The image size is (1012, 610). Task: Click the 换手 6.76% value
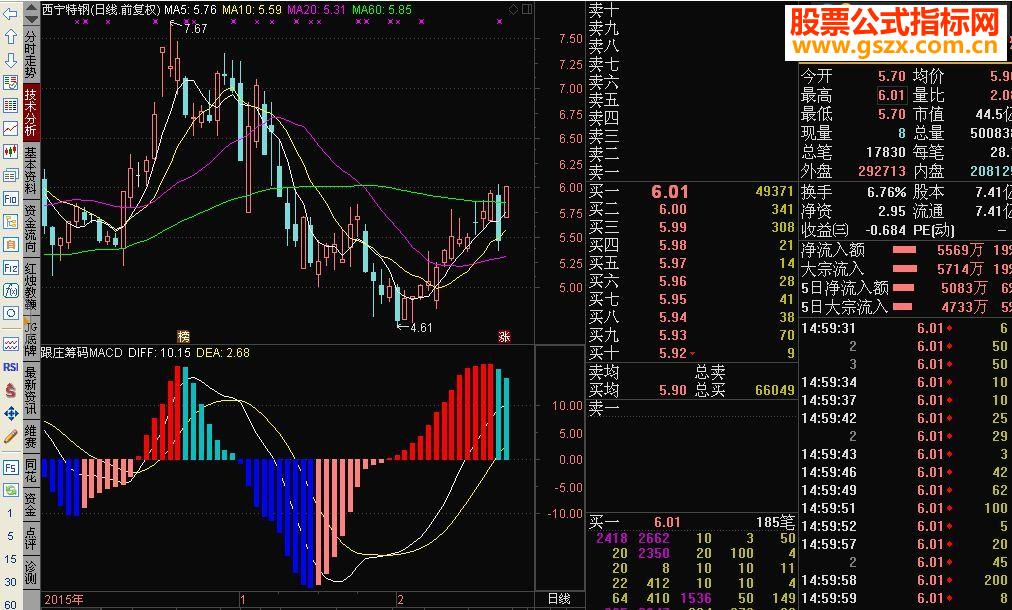tap(887, 192)
